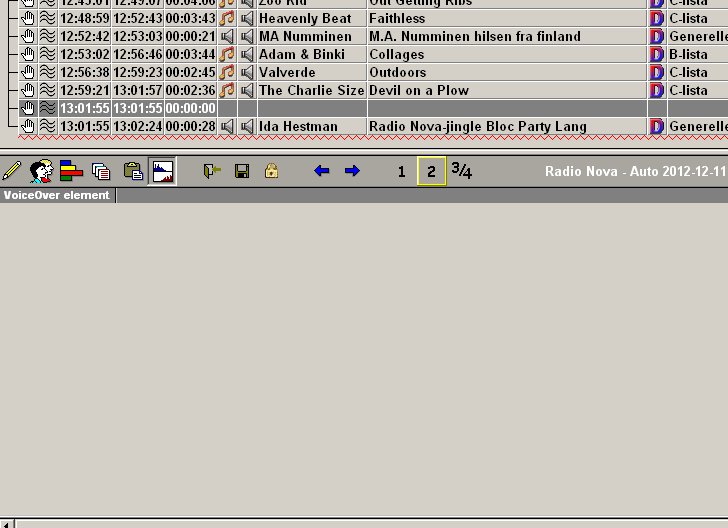
Task: Click the start time 12:48:59
Action: (x=84, y=19)
